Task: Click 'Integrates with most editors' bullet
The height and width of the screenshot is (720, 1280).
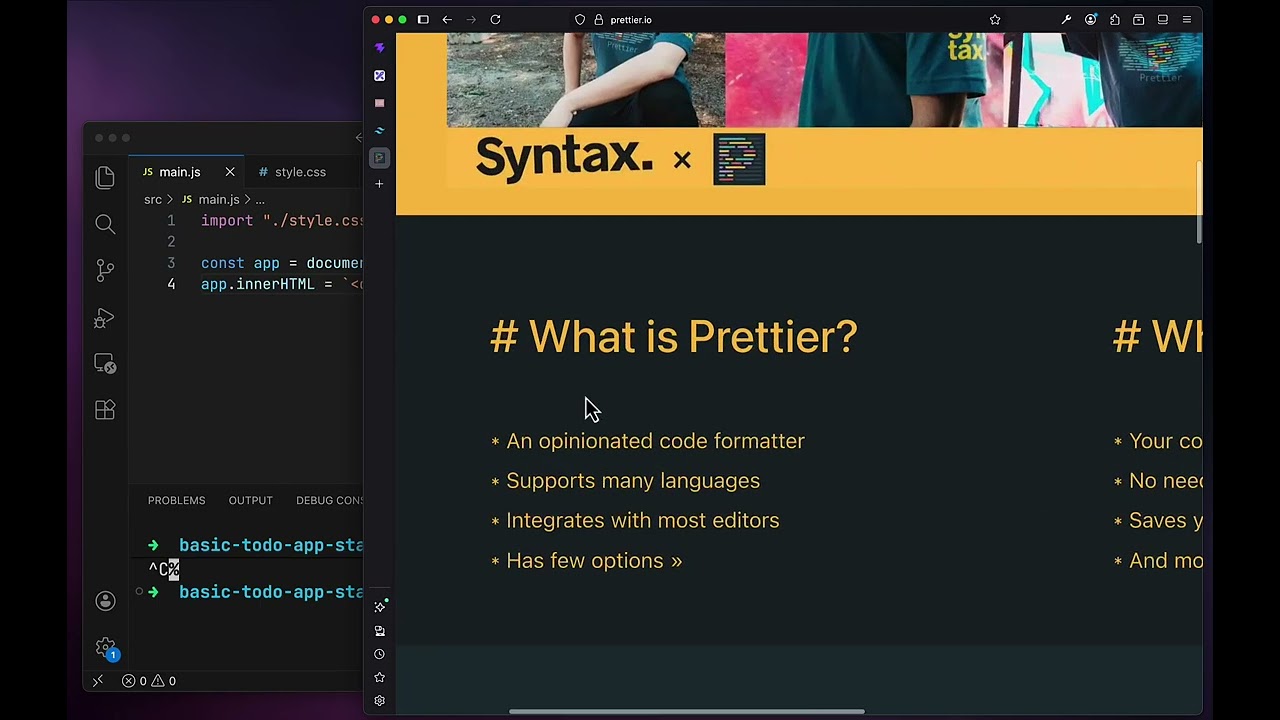Action: click(643, 521)
